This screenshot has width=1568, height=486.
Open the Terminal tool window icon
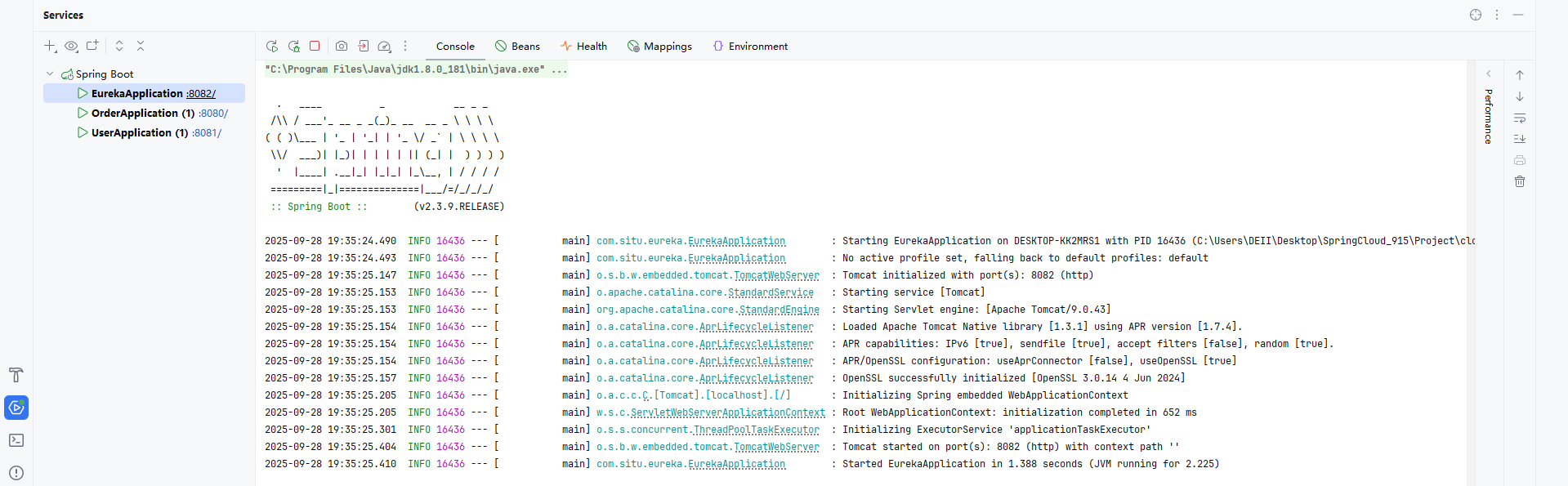coord(16,440)
